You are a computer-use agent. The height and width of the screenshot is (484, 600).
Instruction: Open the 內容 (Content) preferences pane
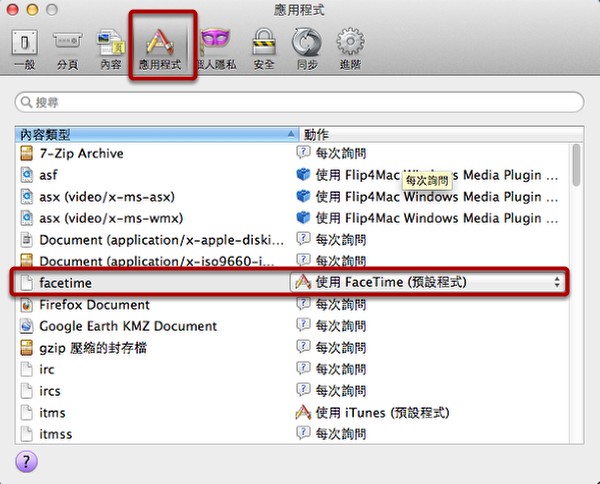click(x=111, y=49)
